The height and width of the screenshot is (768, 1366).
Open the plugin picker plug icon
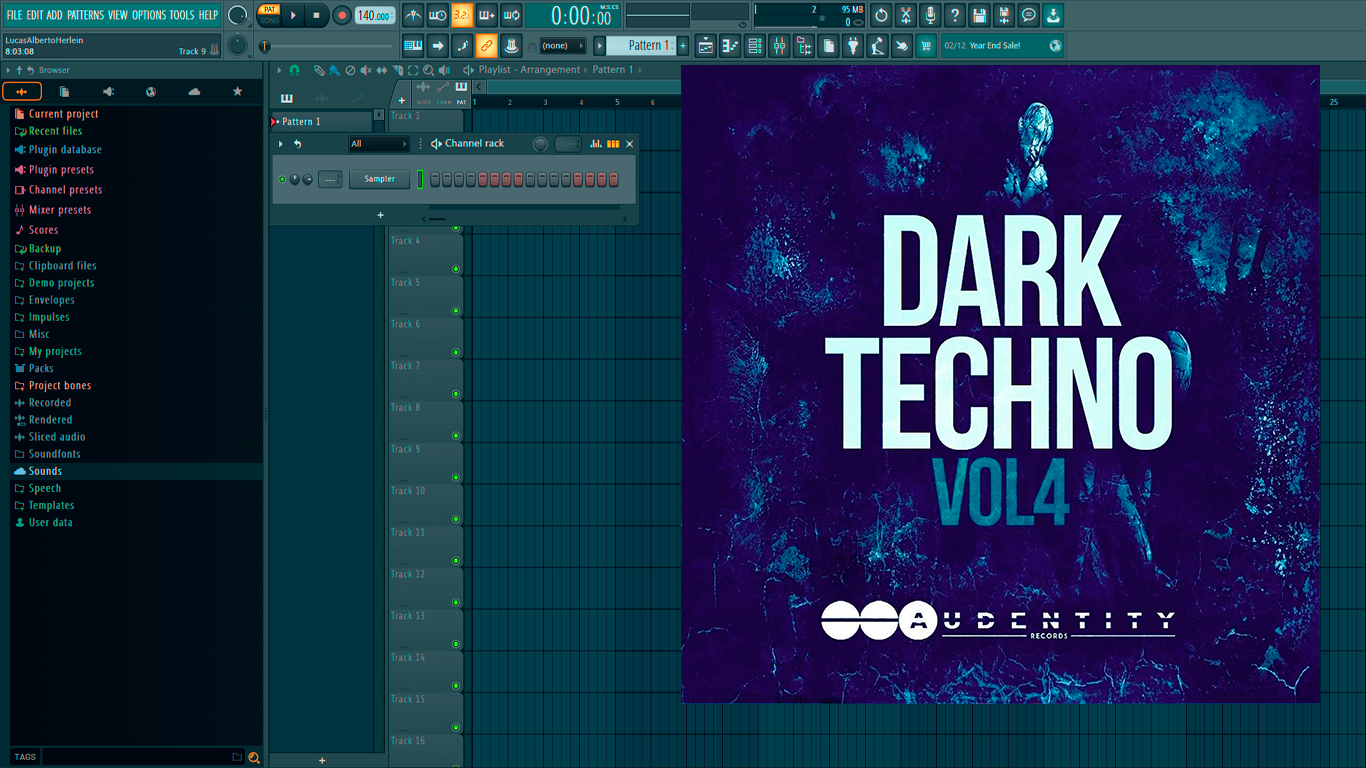(x=853, y=45)
